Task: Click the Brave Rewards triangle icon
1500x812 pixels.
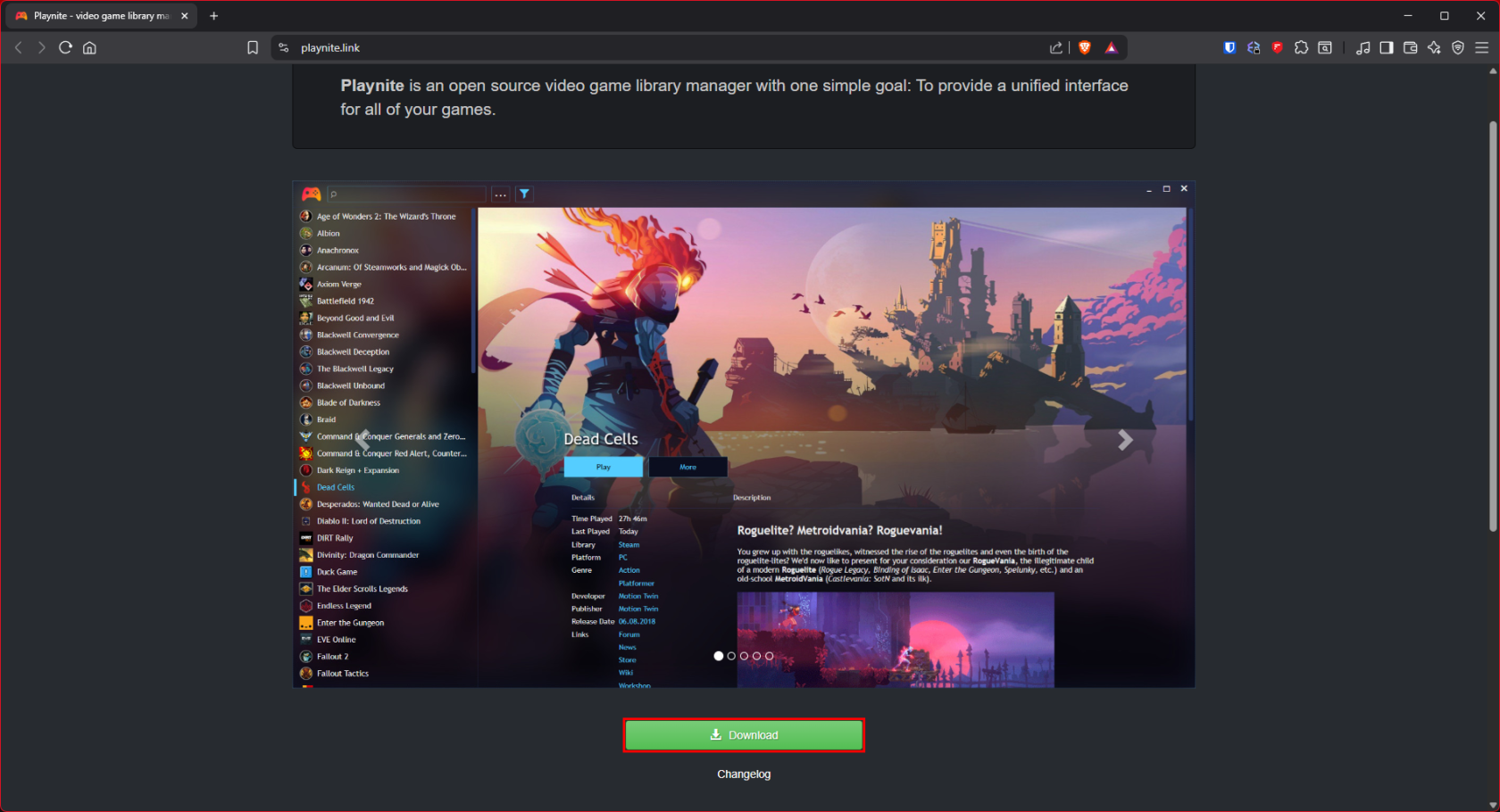Action: point(1111,47)
